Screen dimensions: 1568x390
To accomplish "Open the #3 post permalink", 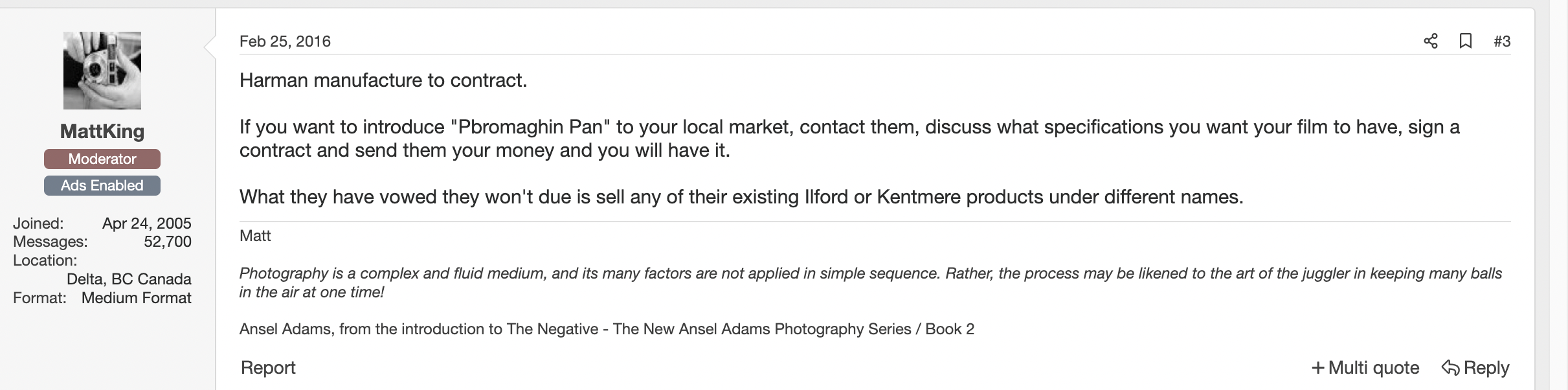I will (x=1502, y=41).
